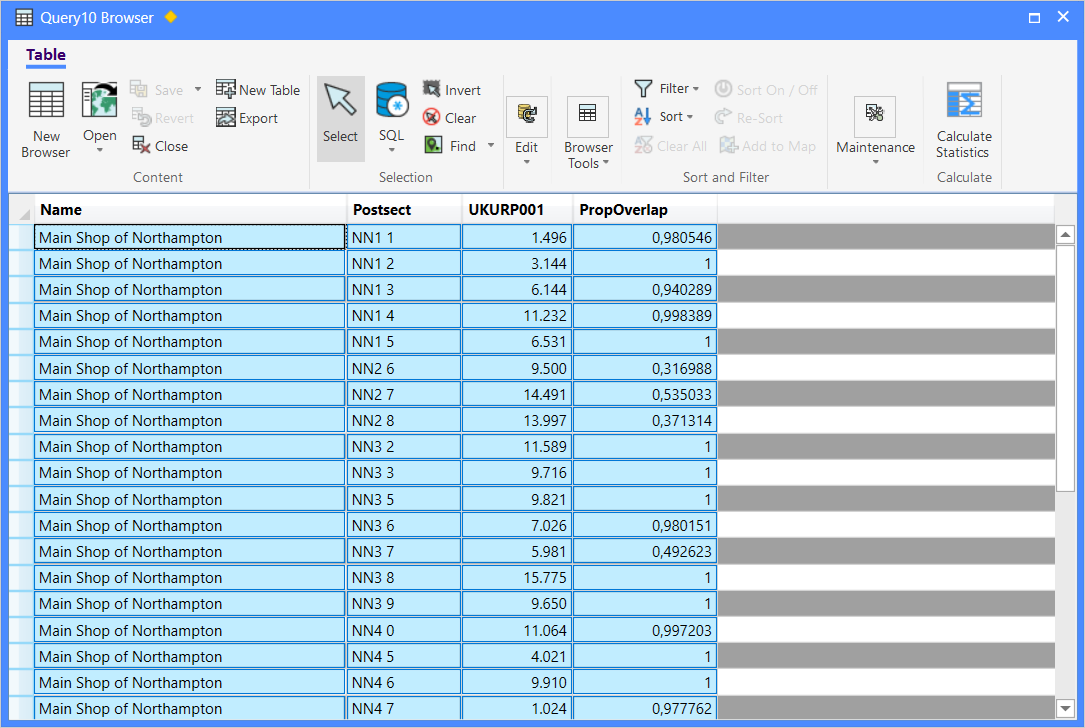Expand the Edit dropdown arrow
The image size is (1085, 728).
click(x=527, y=162)
